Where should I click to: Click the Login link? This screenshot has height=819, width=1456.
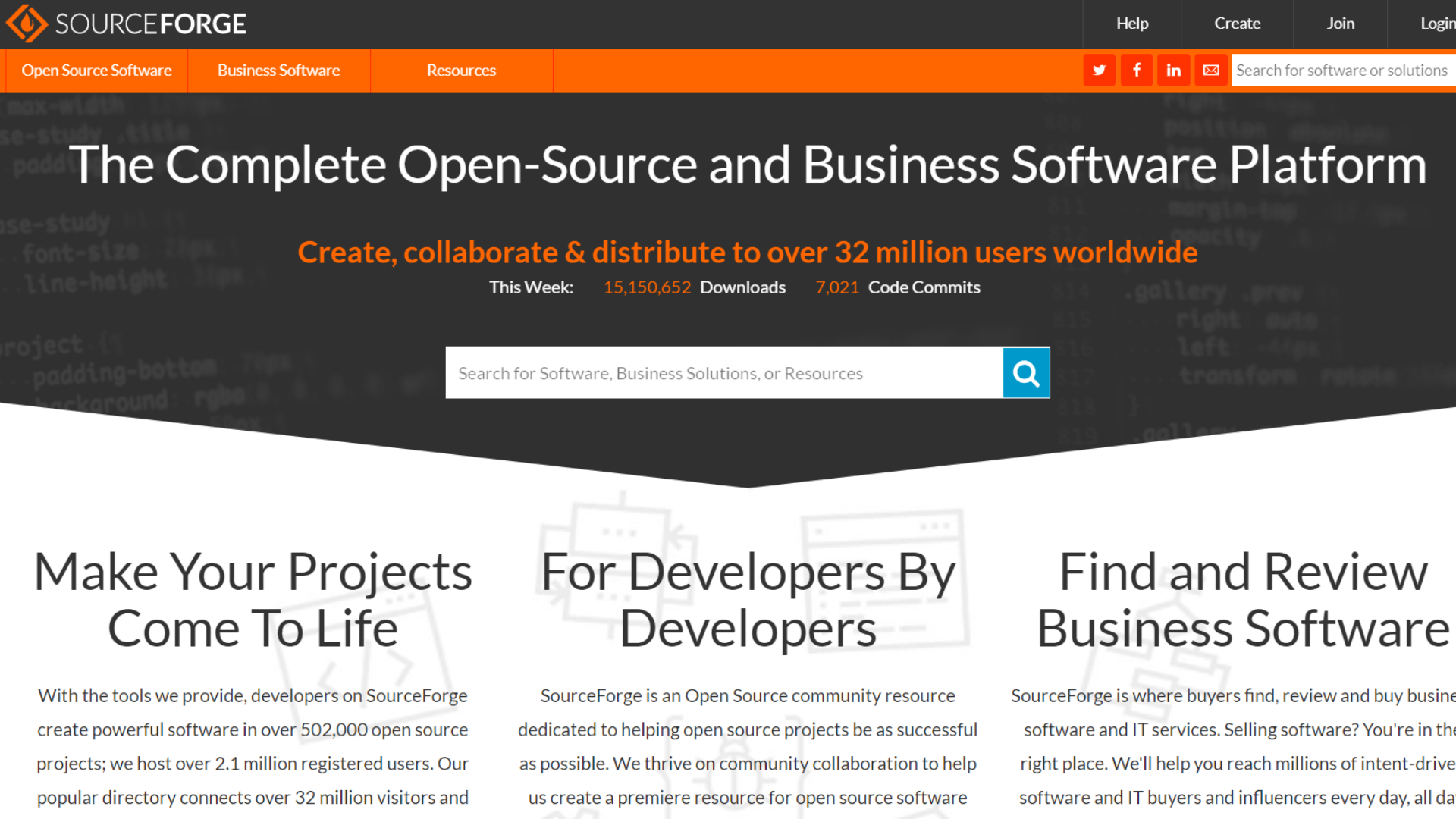coord(1436,24)
